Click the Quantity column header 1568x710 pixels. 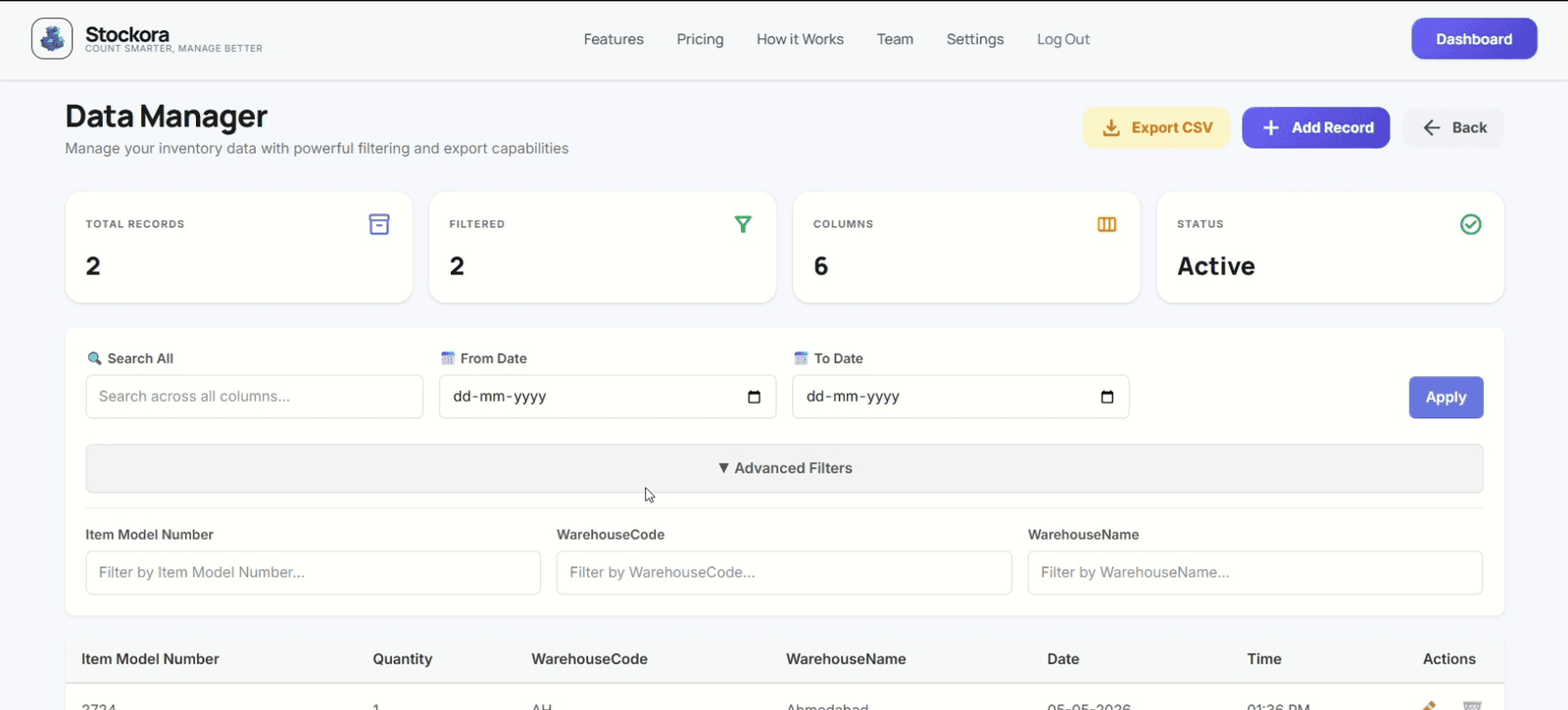[402, 659]
